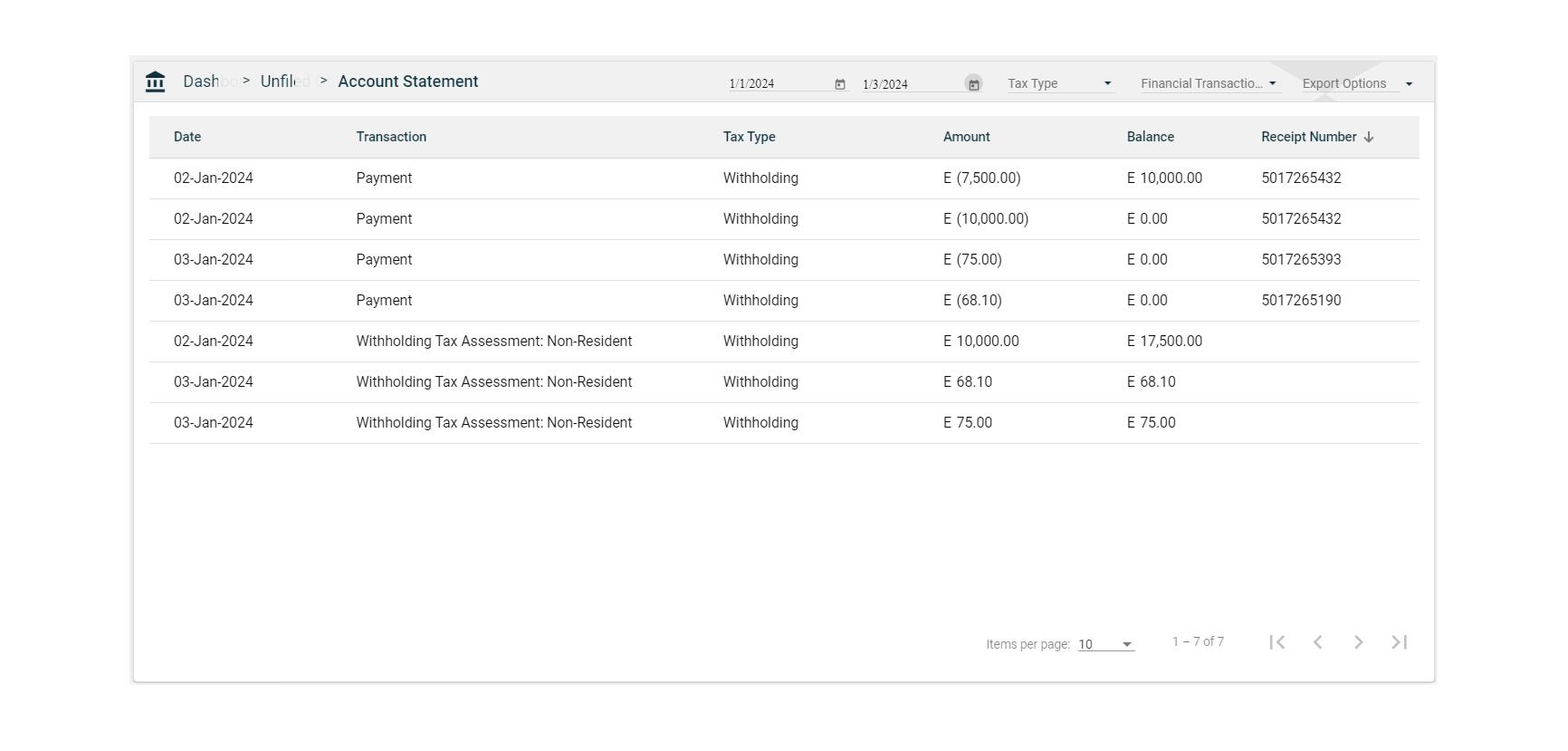Click the end date field 1/3/2024
Screen dimensions: 1568x751
pos(909,84)
